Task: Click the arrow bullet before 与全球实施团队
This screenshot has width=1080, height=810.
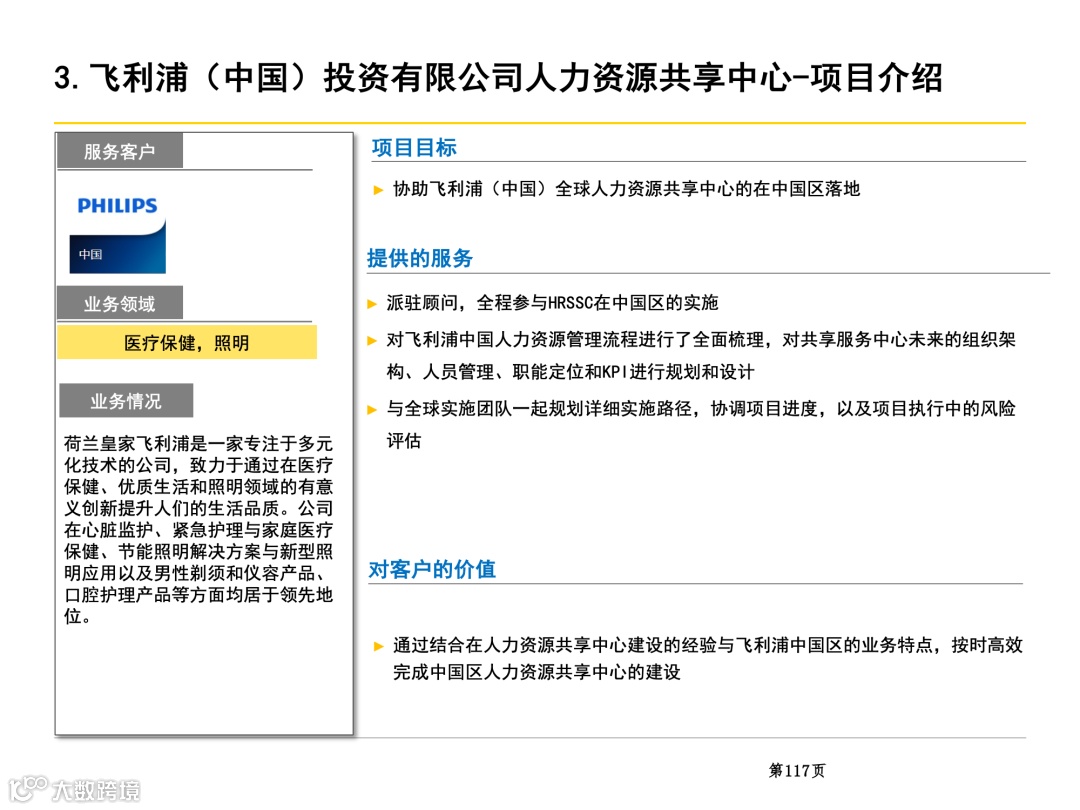Action: 372,410
